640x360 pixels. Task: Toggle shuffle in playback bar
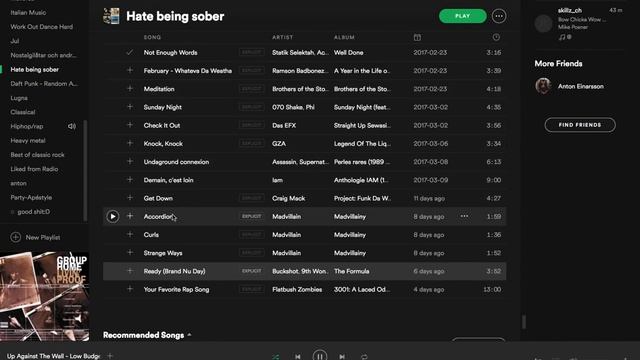[x=276, y=357]
